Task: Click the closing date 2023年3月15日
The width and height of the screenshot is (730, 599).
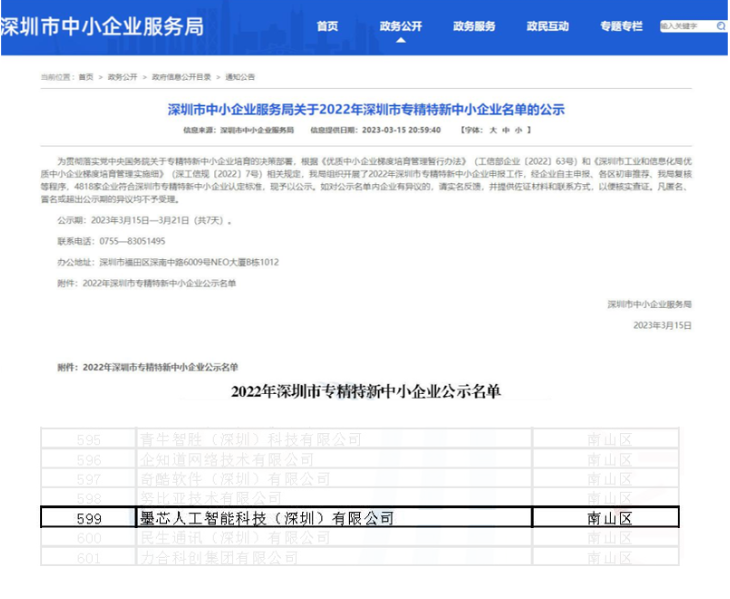Action: pyautogui.click(x=662, y=325)
